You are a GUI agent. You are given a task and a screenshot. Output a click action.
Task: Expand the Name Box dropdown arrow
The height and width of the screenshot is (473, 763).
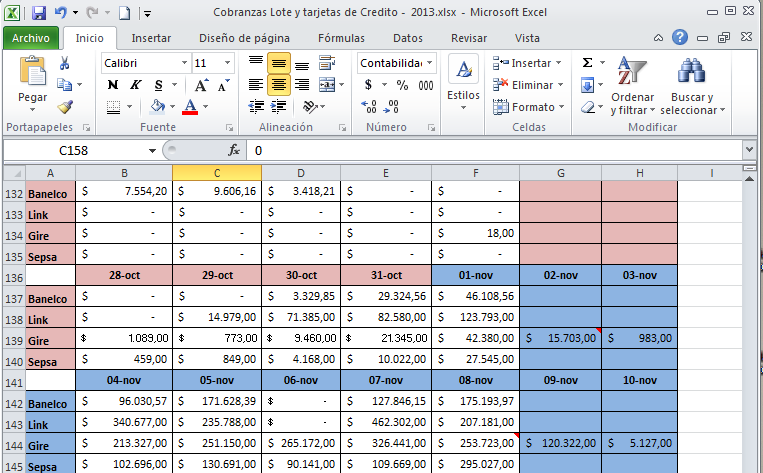(152, 150)
